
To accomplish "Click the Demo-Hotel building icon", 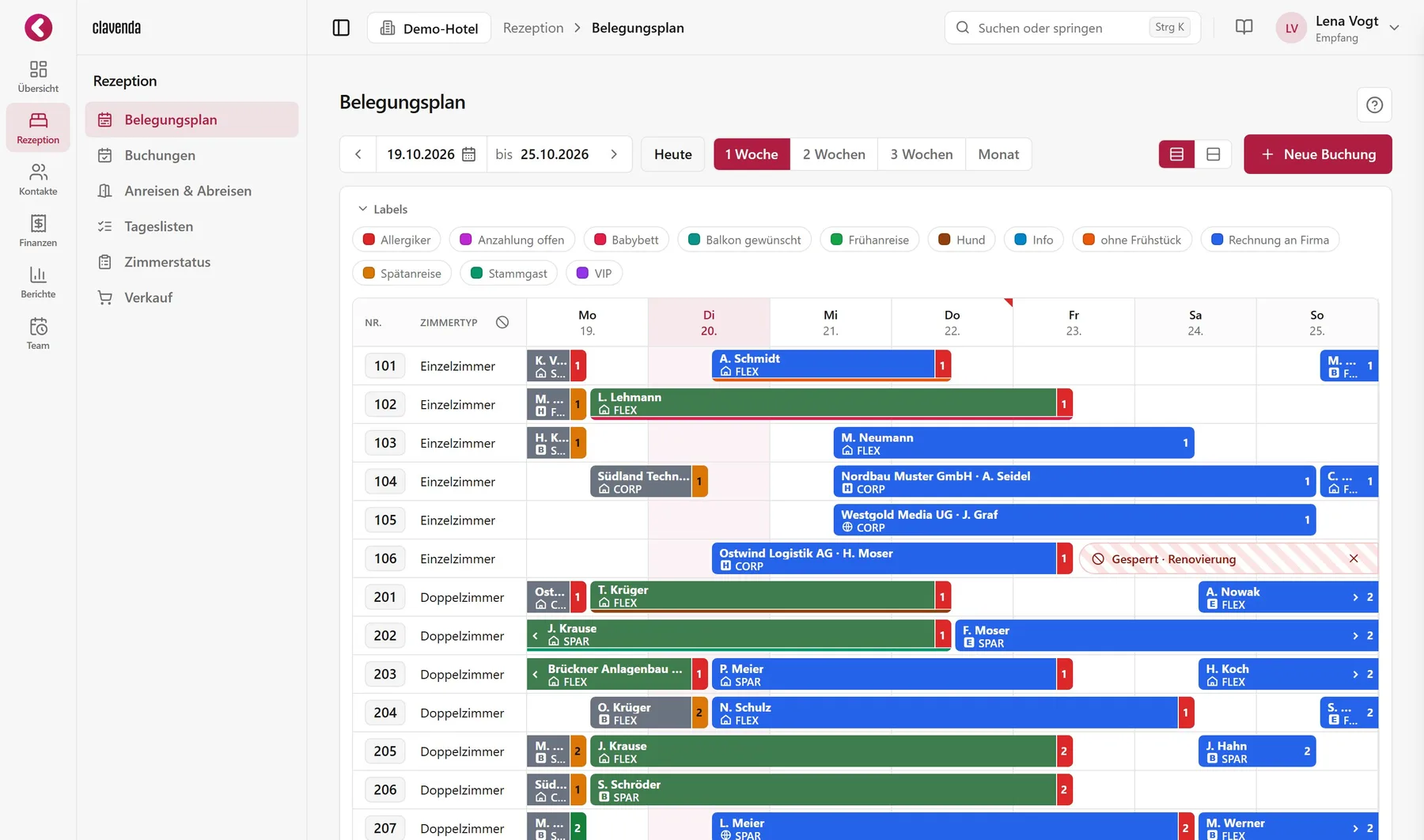I will pos(388,28).
